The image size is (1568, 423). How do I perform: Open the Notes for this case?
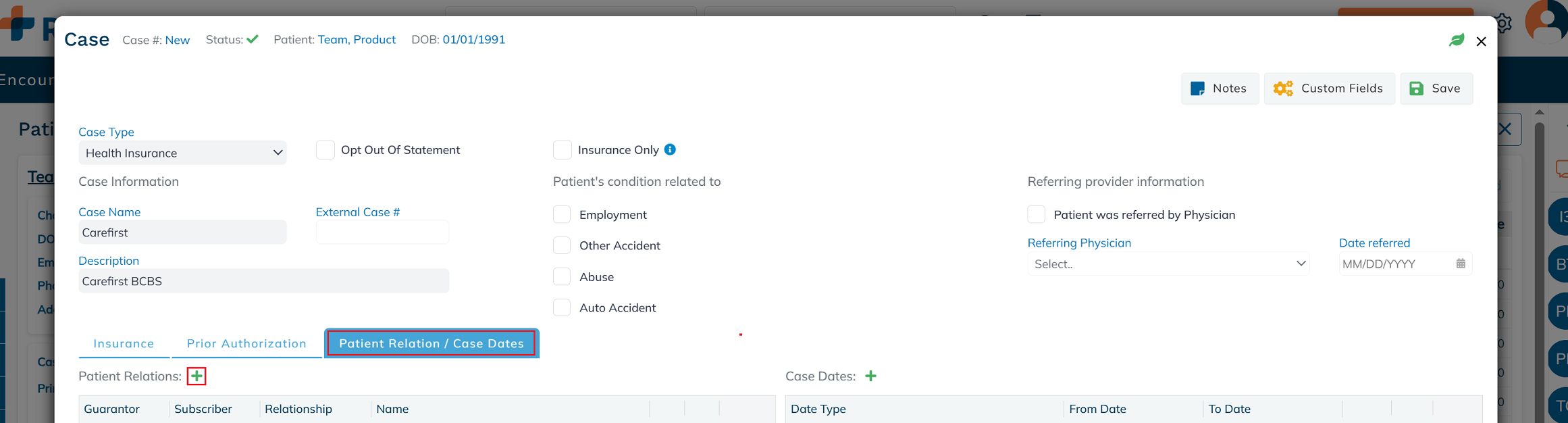(x=1220, y=89)
